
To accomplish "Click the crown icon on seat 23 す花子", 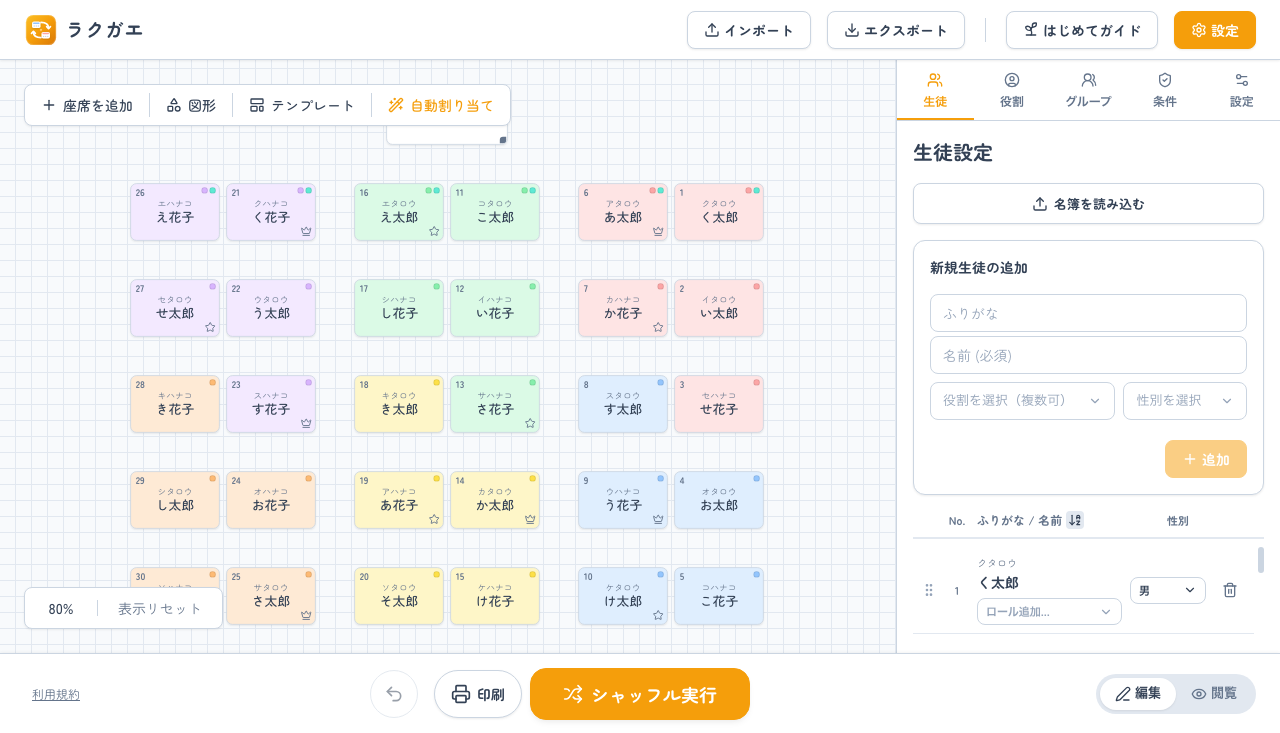I will 306,423.
